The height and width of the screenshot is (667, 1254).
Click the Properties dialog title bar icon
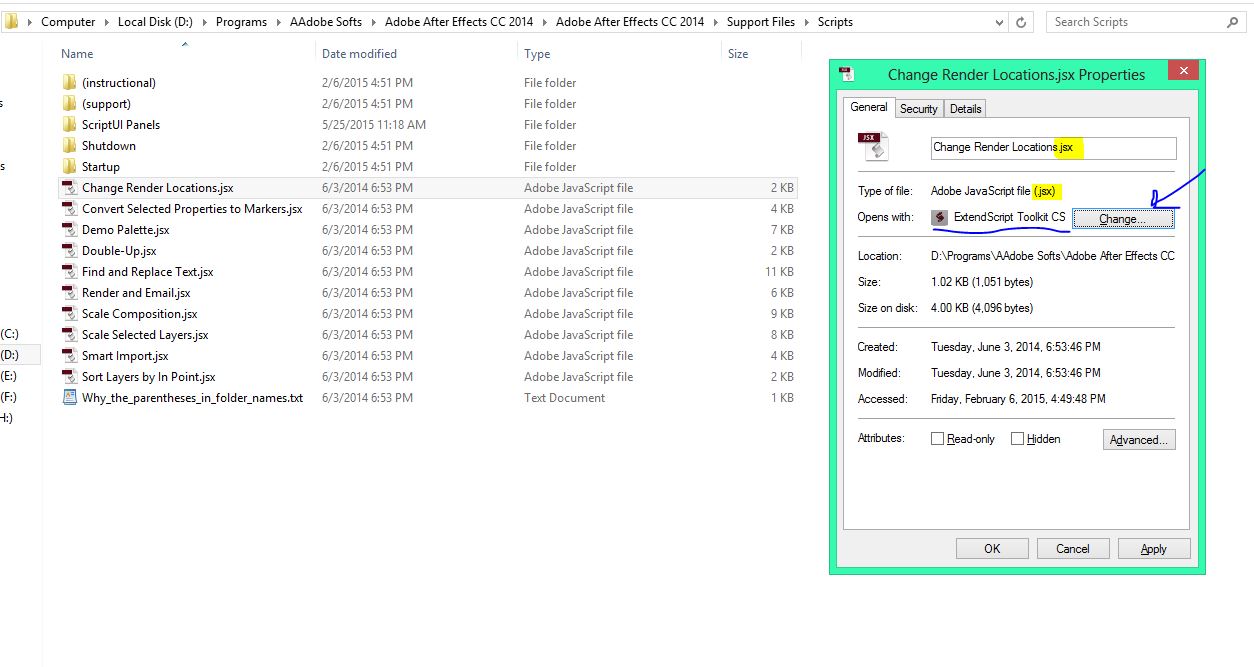(x=846, y=73)
